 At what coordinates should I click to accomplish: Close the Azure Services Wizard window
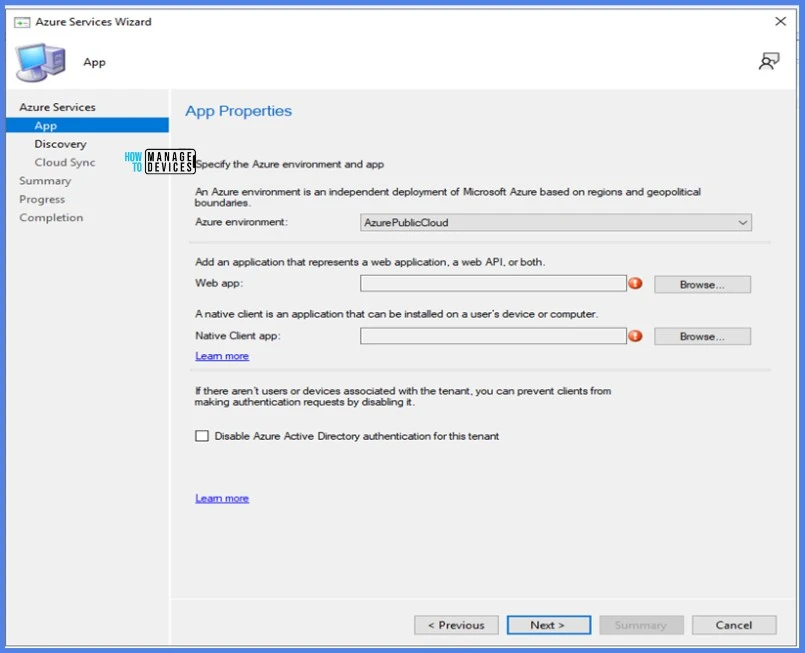coord(780,21)
